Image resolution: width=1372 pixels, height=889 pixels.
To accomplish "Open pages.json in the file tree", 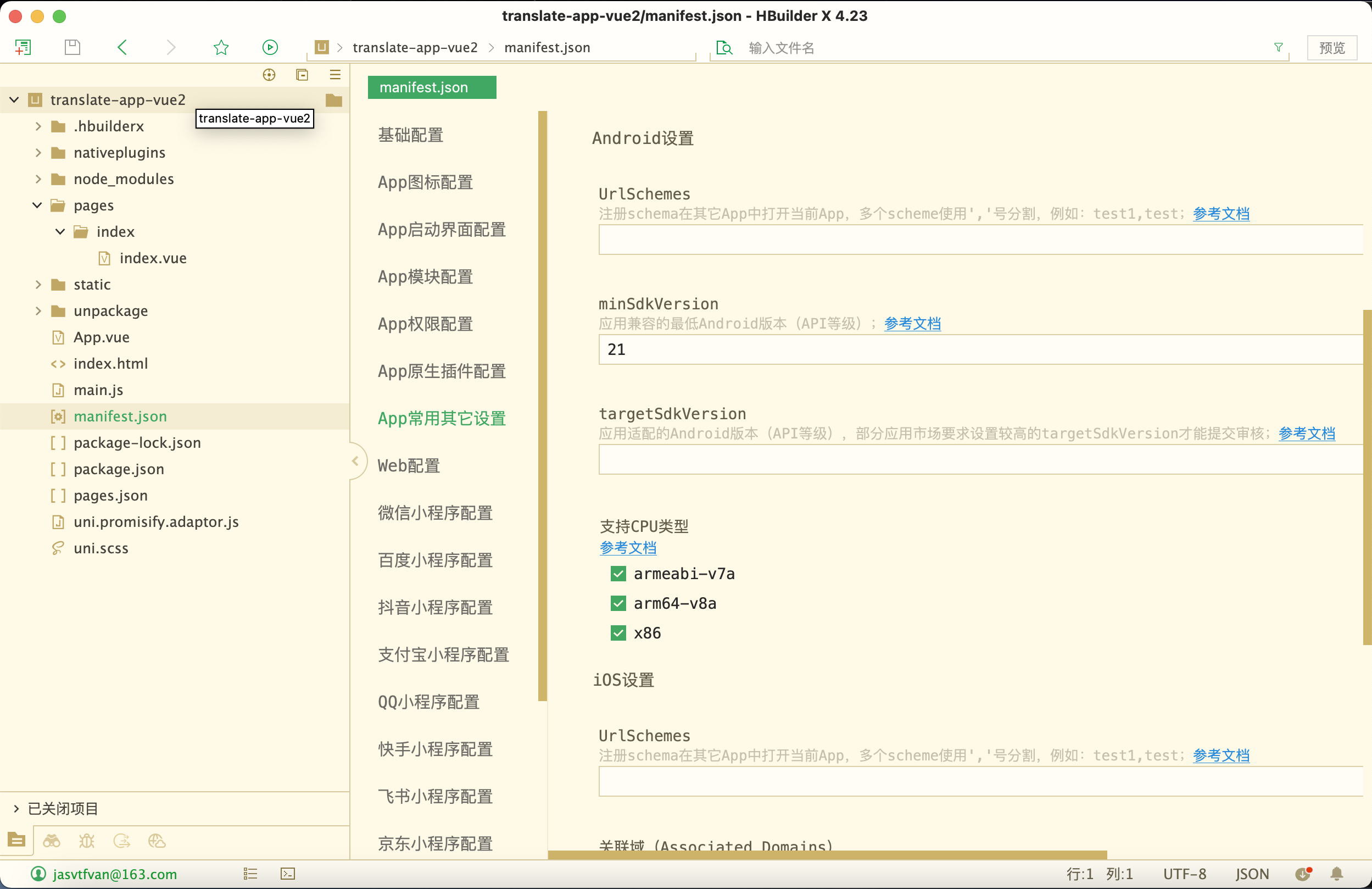I will 111,495.
